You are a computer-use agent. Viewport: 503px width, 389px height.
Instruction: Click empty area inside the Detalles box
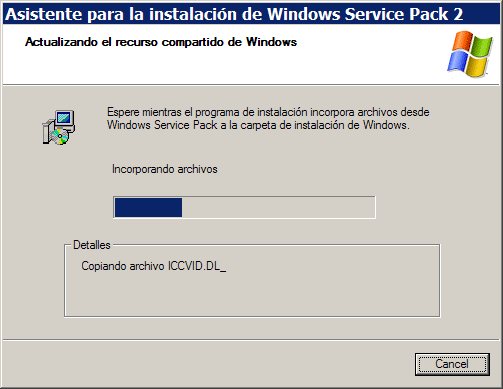pyautogui.click(x=252, y=295)
